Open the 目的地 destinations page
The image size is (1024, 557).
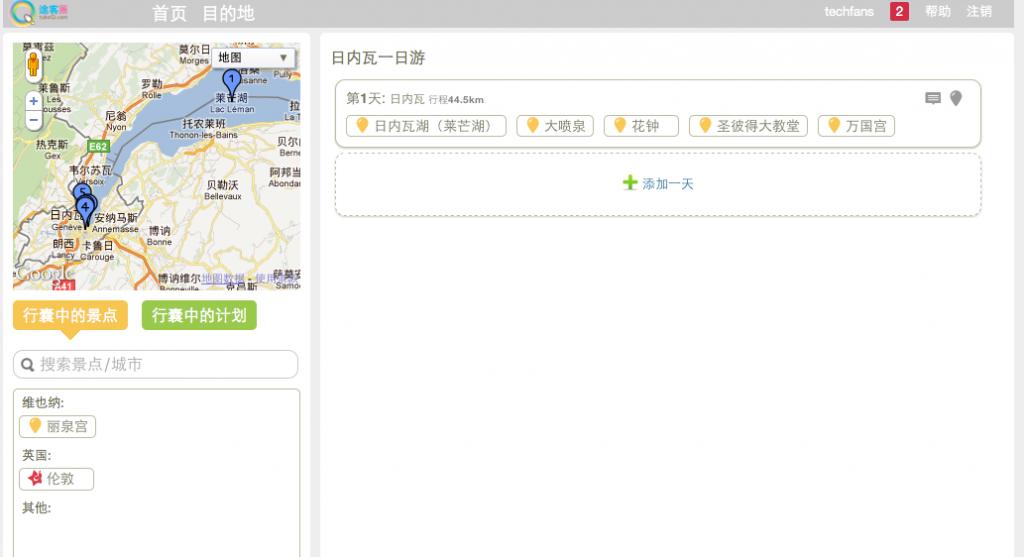tap(228, 13)
